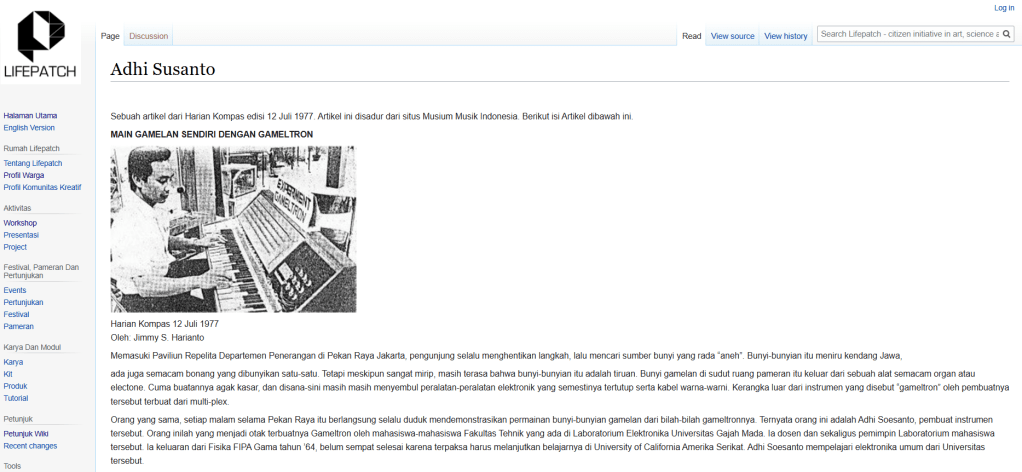Click the Events sidebar link

15,290
